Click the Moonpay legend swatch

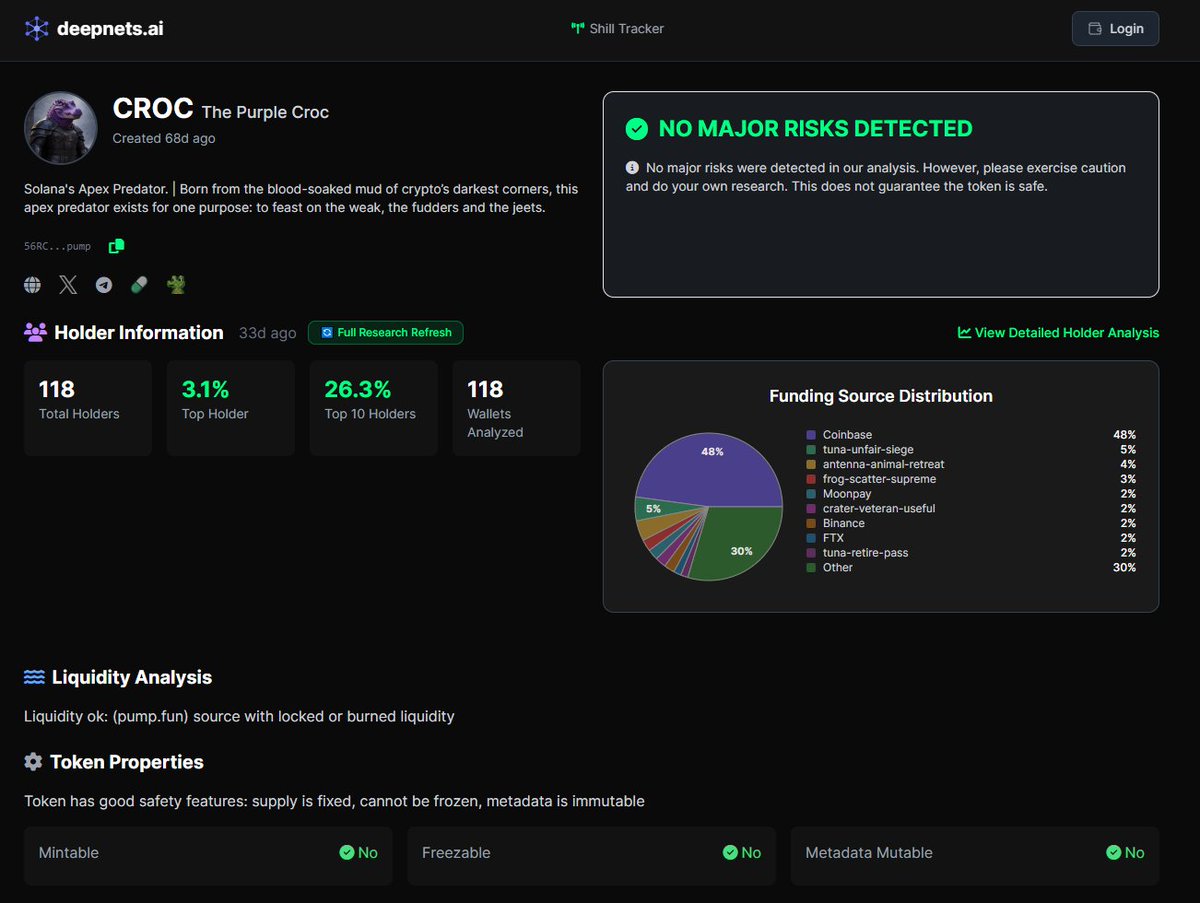pyautogui.click(x=811, y=494)
